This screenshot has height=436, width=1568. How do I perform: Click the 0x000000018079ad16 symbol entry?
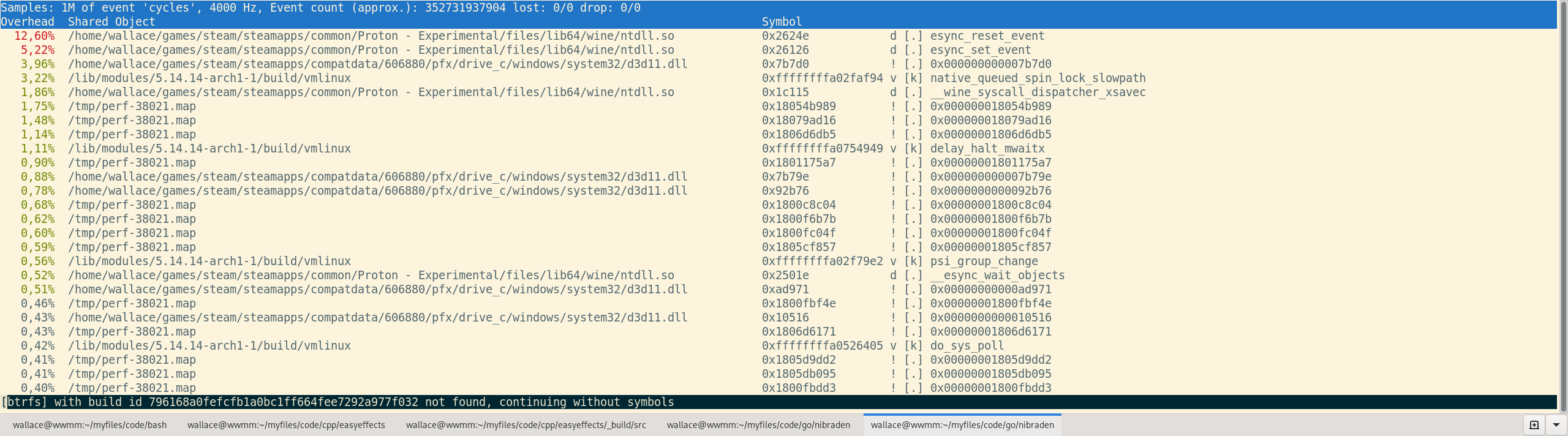click(991, 121)
